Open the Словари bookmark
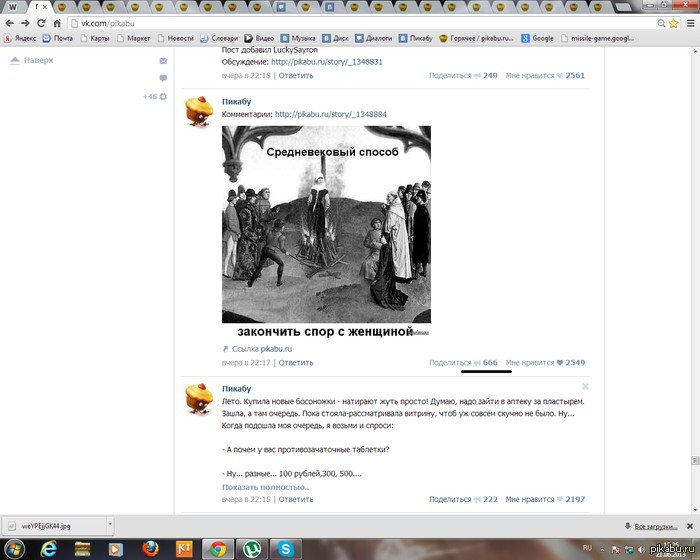The width and height of the screenshot is (700, 560). [219, 38]
